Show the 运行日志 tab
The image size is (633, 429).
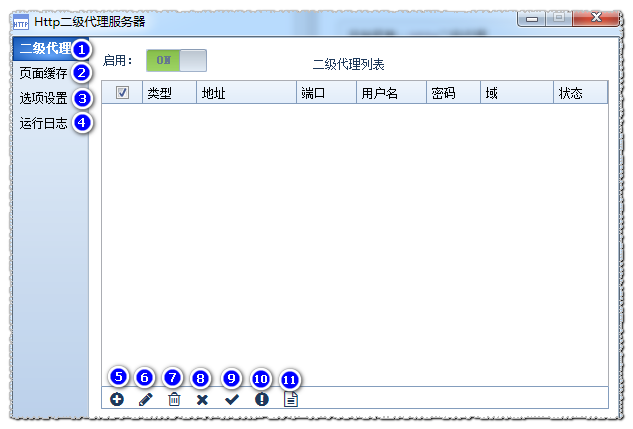[44, 124]
